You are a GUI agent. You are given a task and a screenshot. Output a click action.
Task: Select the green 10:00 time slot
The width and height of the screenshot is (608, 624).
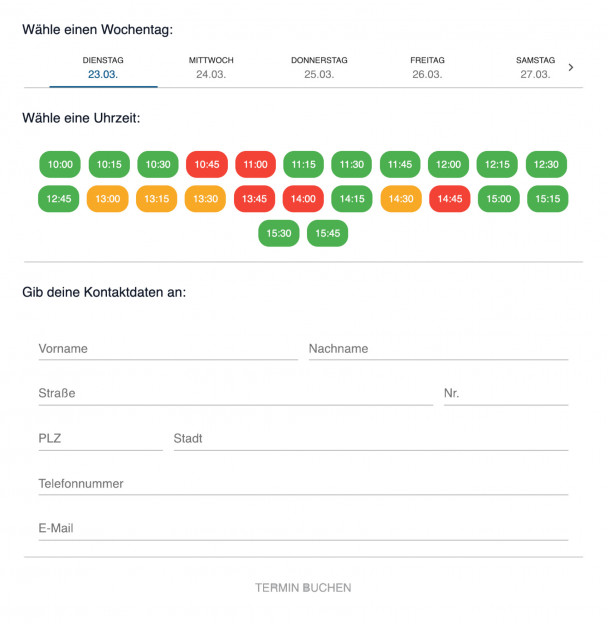click(x=60, y=165)
